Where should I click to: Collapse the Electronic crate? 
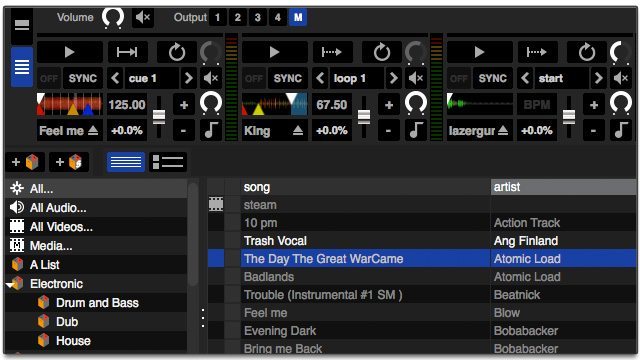click(10, 284)
